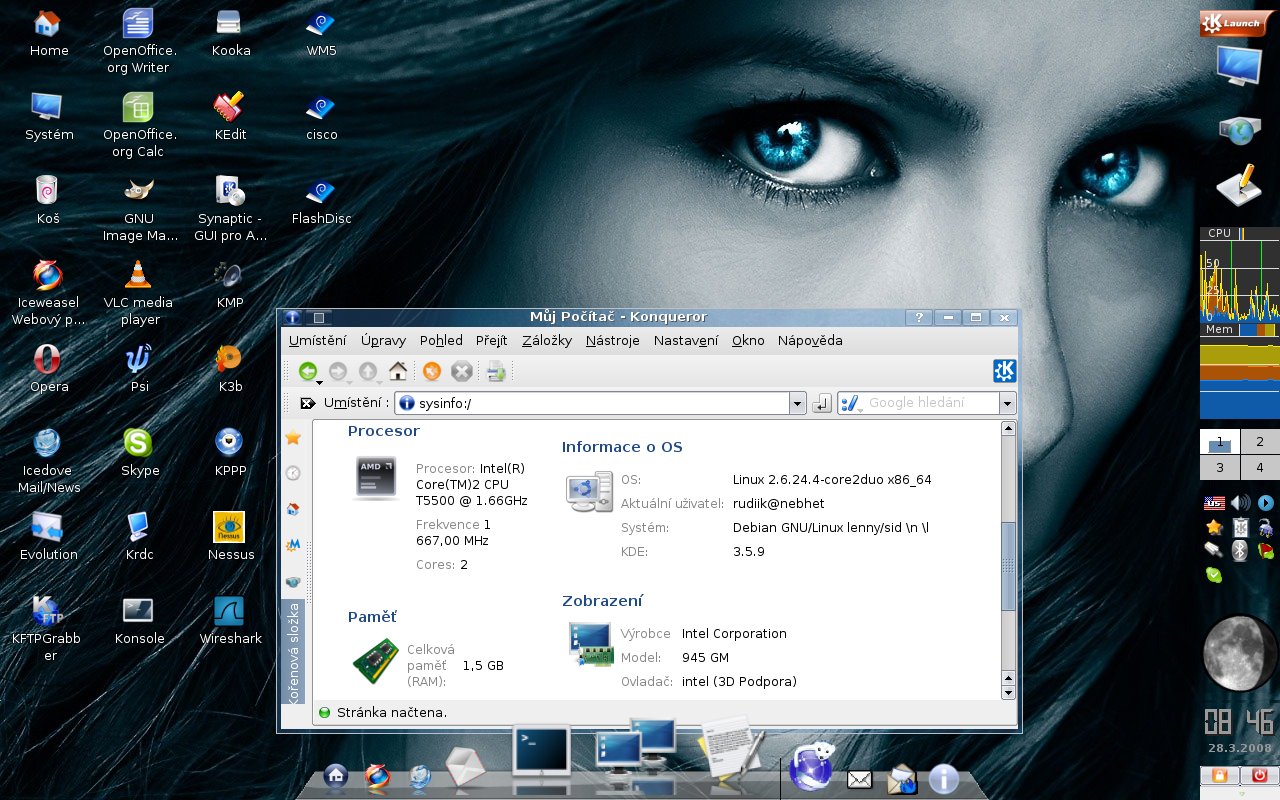Click the sysinfo:/ location input field
The height and width of the screenshot is (800, 1280).
(x=600, y=403)
